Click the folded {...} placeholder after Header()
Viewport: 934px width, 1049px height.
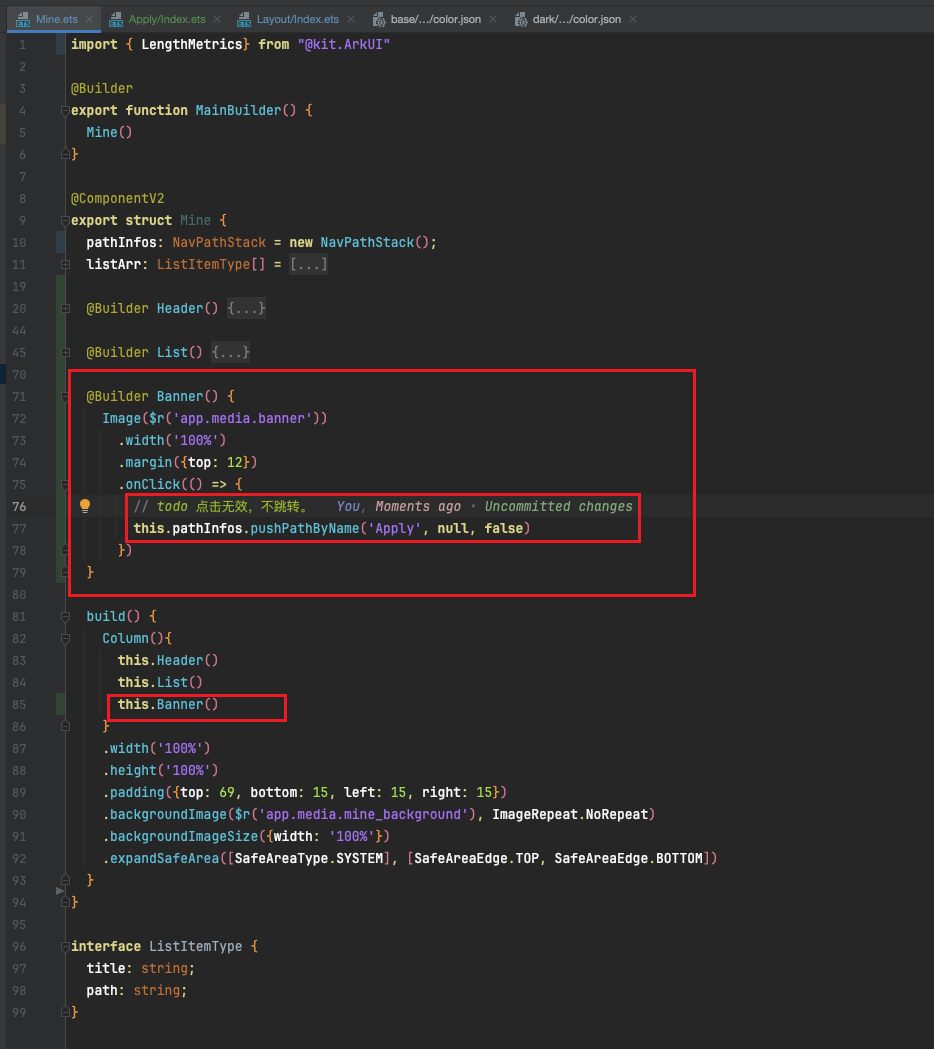(246, 308)
